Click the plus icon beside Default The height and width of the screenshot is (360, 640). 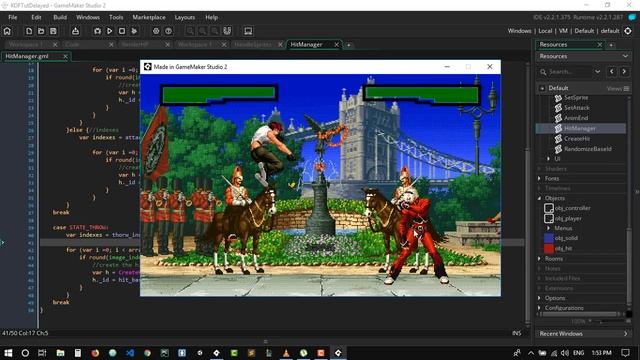(542, 88)
